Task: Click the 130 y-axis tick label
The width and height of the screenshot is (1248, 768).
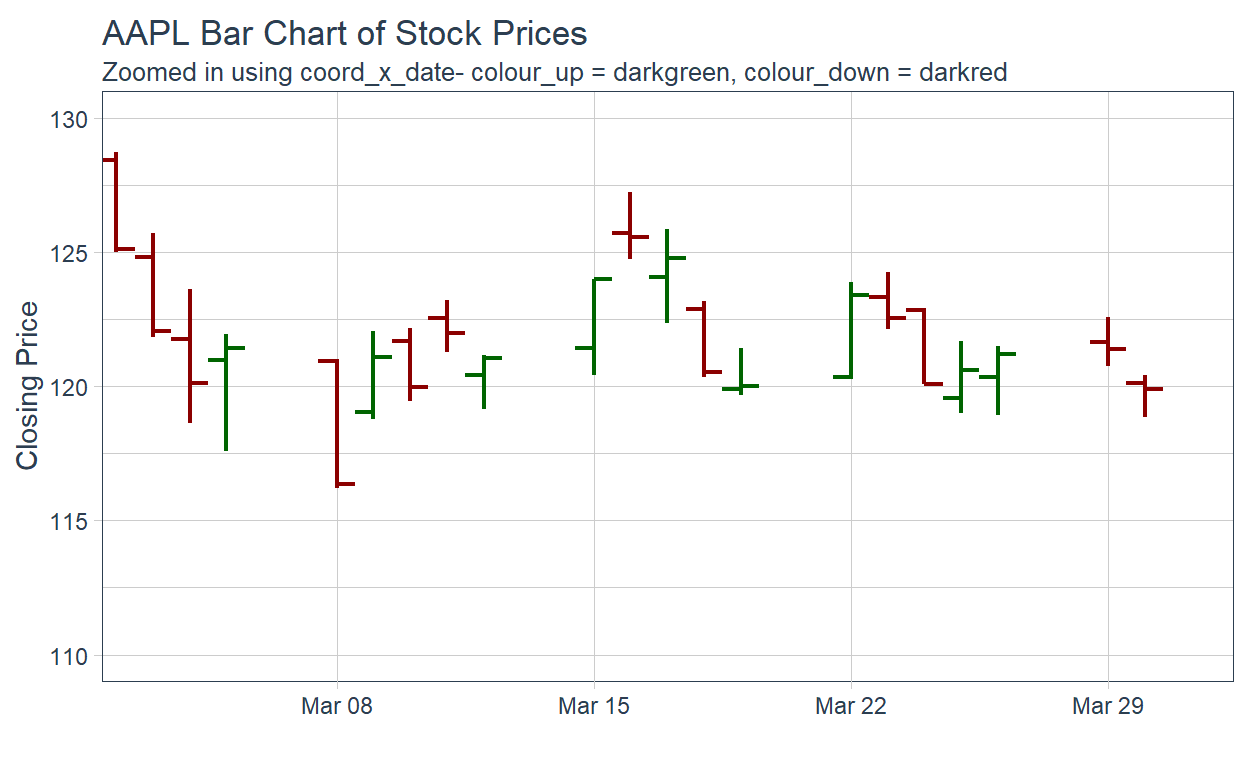Action: (x=69, y=119)
